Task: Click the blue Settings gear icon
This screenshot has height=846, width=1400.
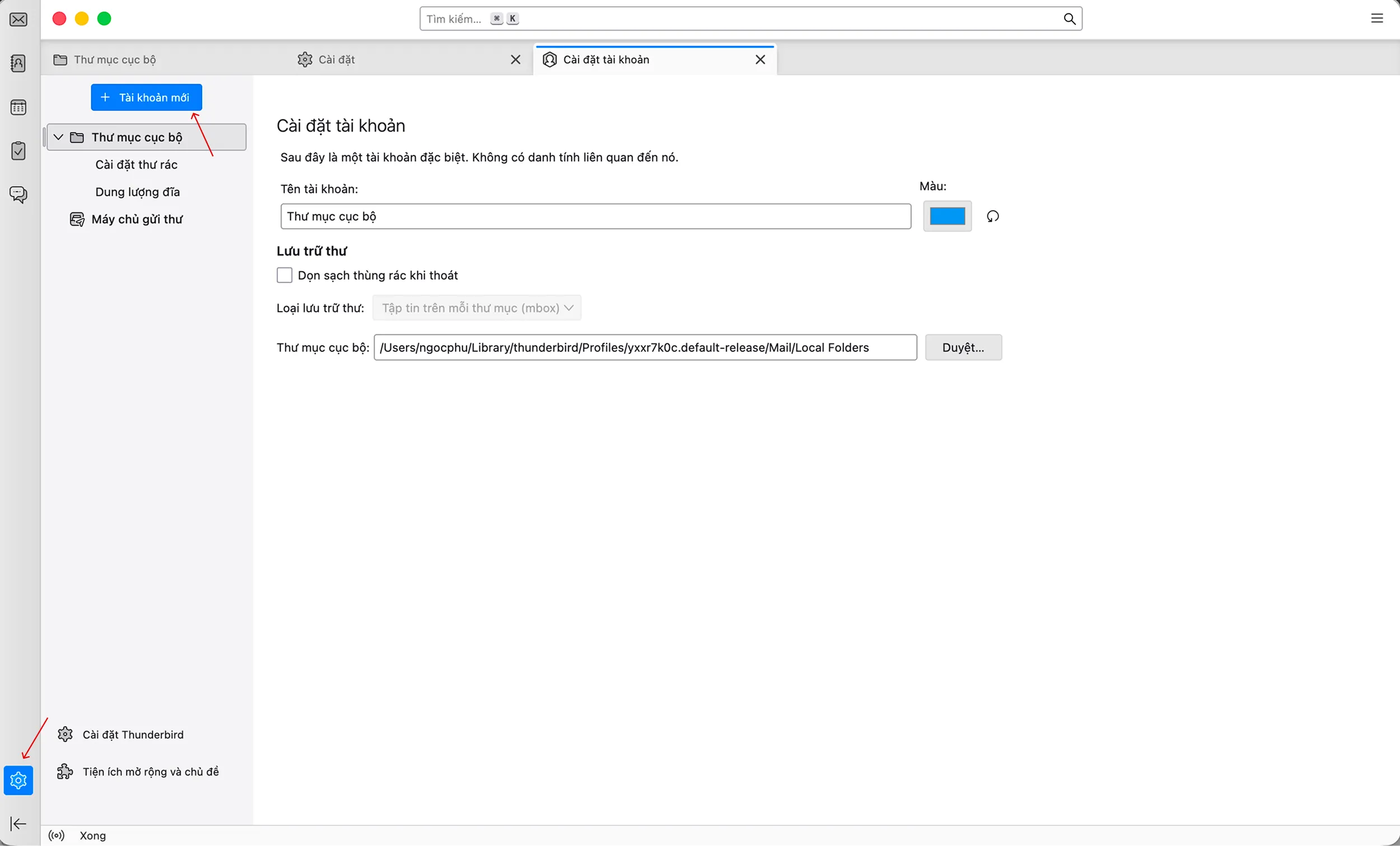Action: [x=18, y=780]
